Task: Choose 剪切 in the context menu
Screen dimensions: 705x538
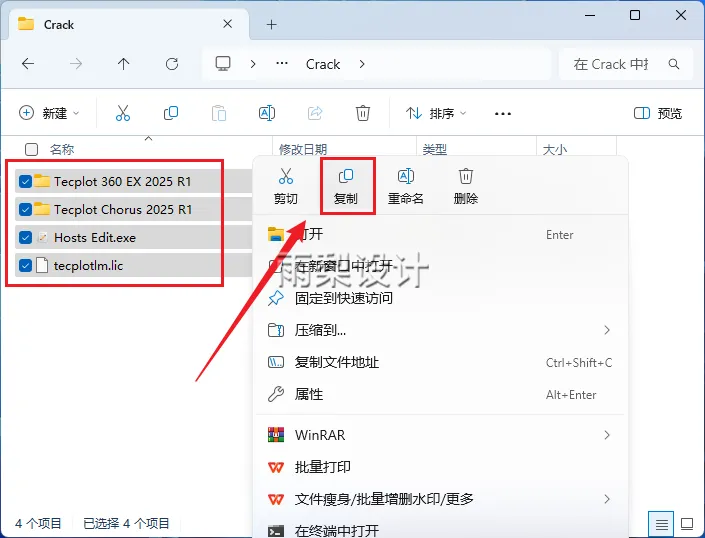Action: tap(286, 186)
